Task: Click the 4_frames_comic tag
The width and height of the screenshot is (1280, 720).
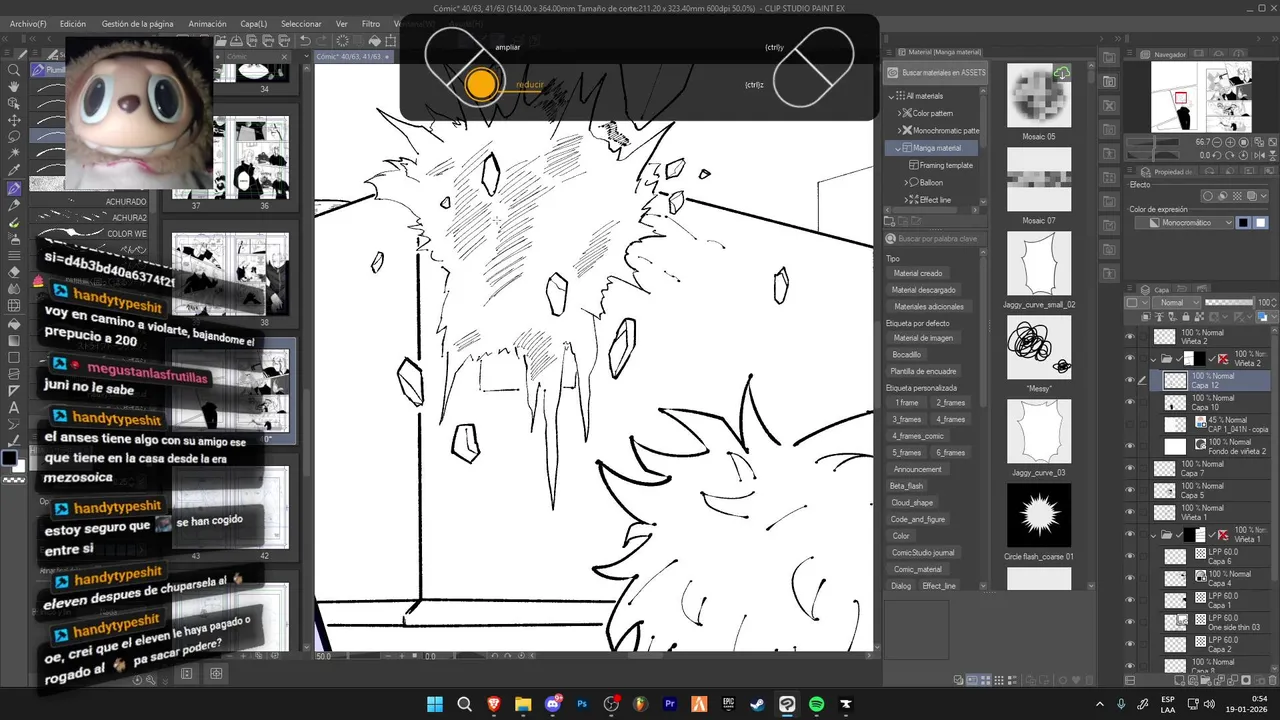Action: (x=918, y=436)
